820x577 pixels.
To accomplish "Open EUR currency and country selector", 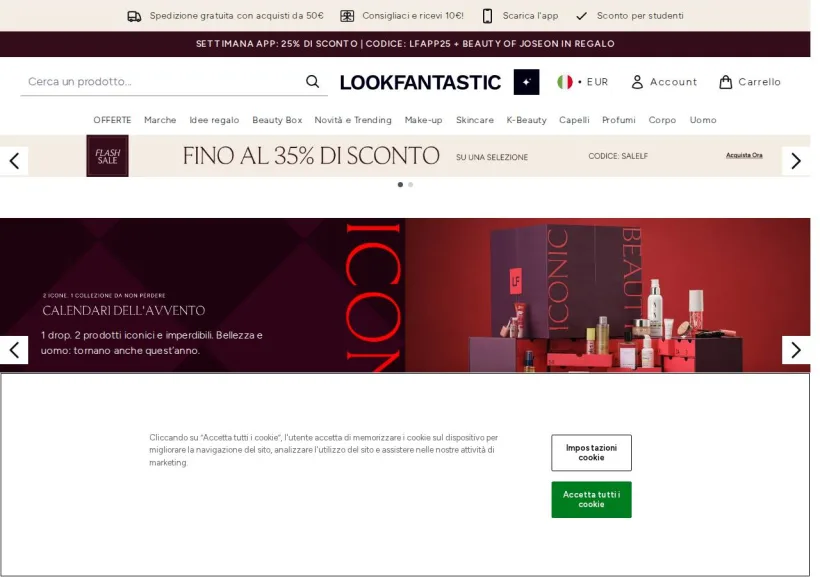I will tap(583, 82).
